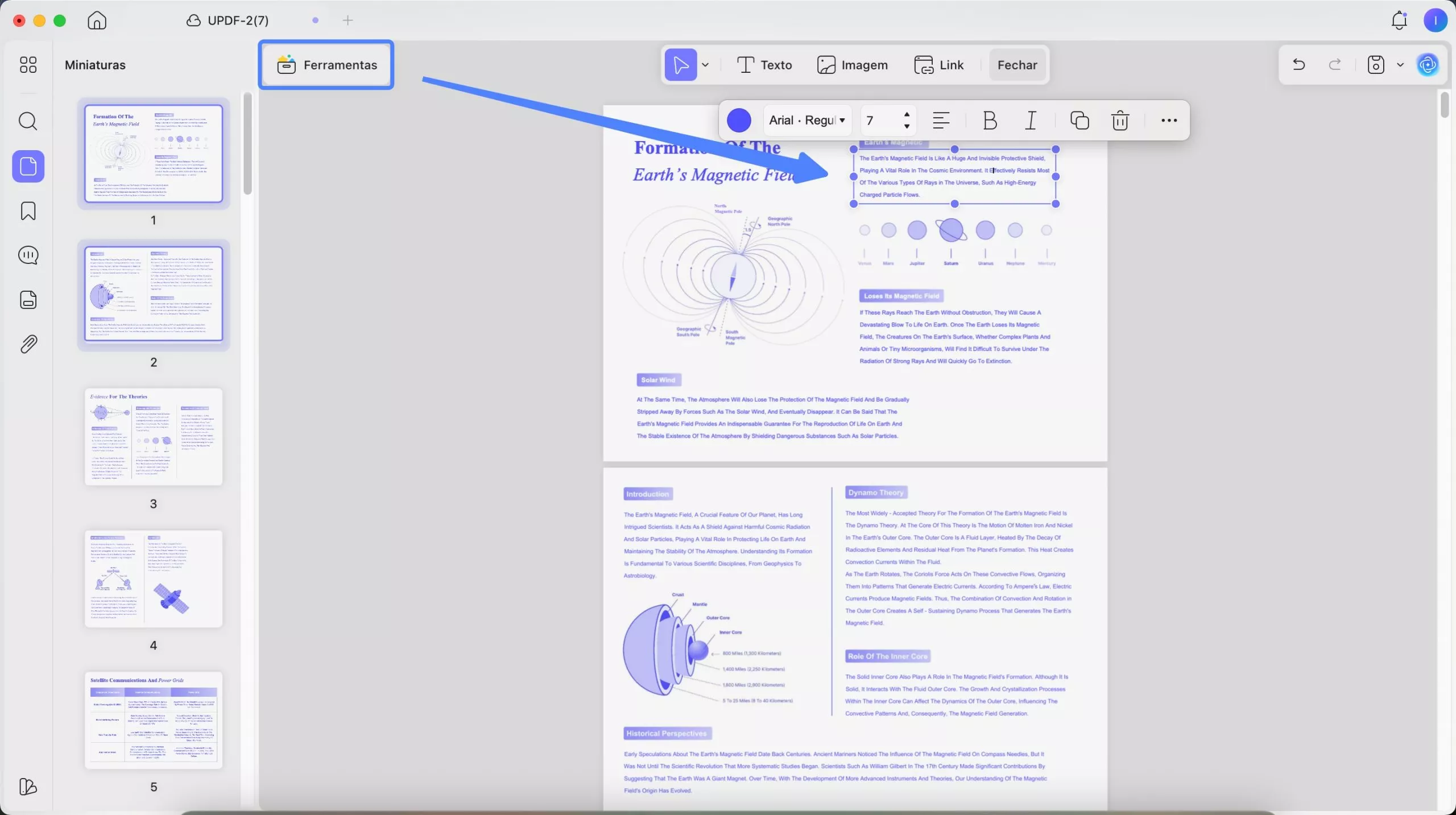
Task: Decrease font size with down stepper
Action: click(x=907, y=126)
